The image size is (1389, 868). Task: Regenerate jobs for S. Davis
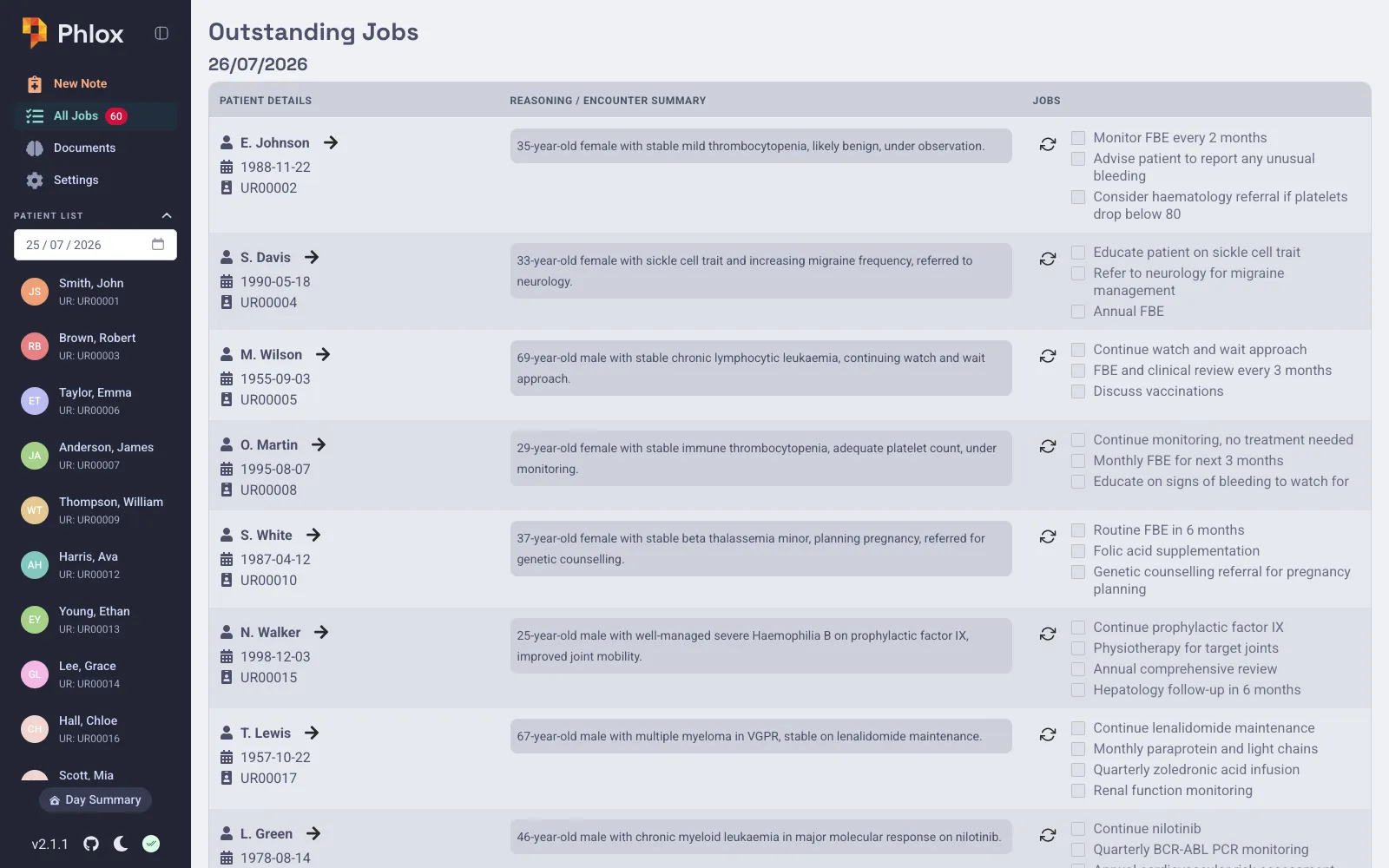pos(1048,259)
